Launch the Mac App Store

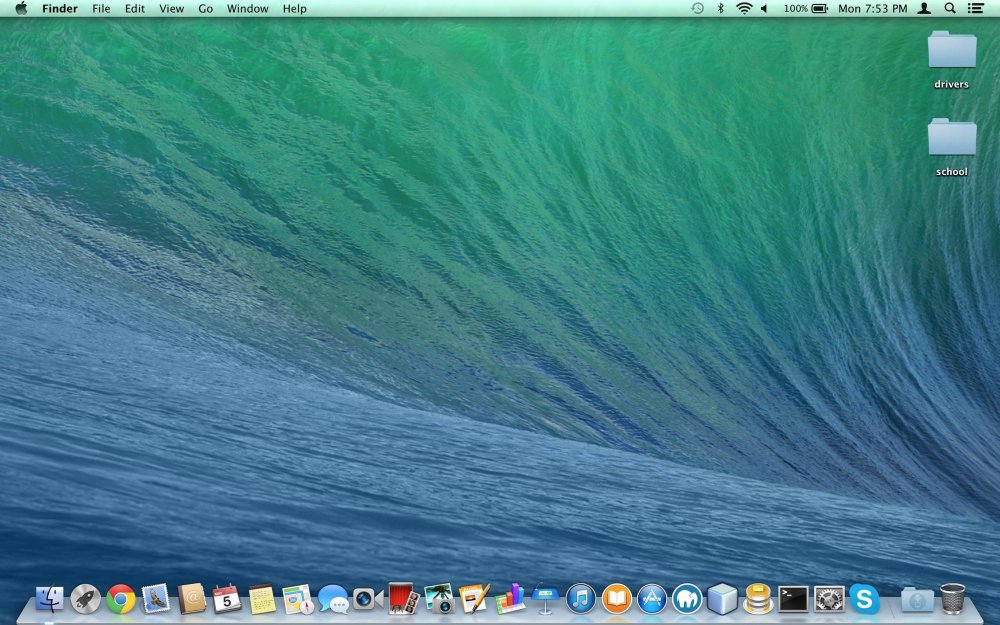point(652,599)
